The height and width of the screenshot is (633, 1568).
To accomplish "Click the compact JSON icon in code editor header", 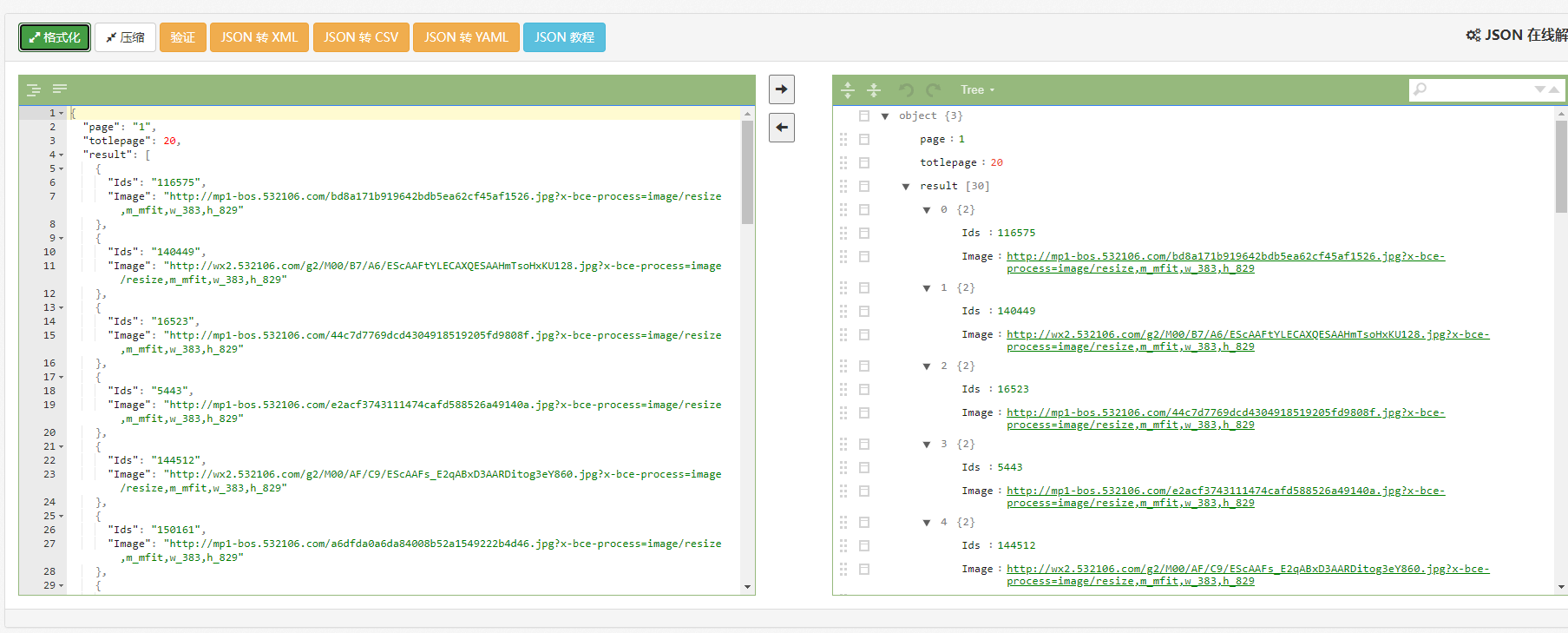I will [x=60, y=89].
